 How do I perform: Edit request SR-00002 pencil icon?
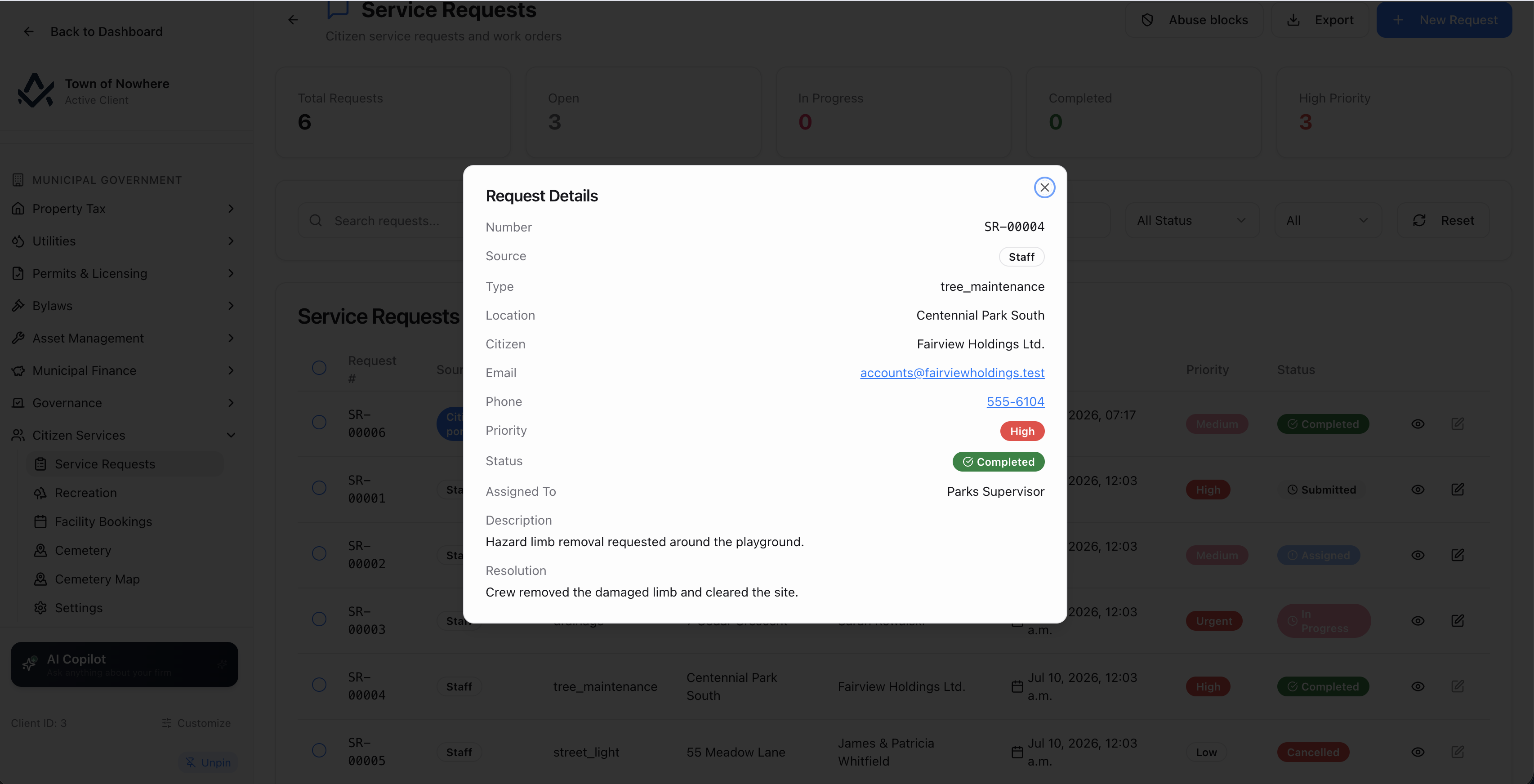pyautogui.click(x=1457, y=555)
